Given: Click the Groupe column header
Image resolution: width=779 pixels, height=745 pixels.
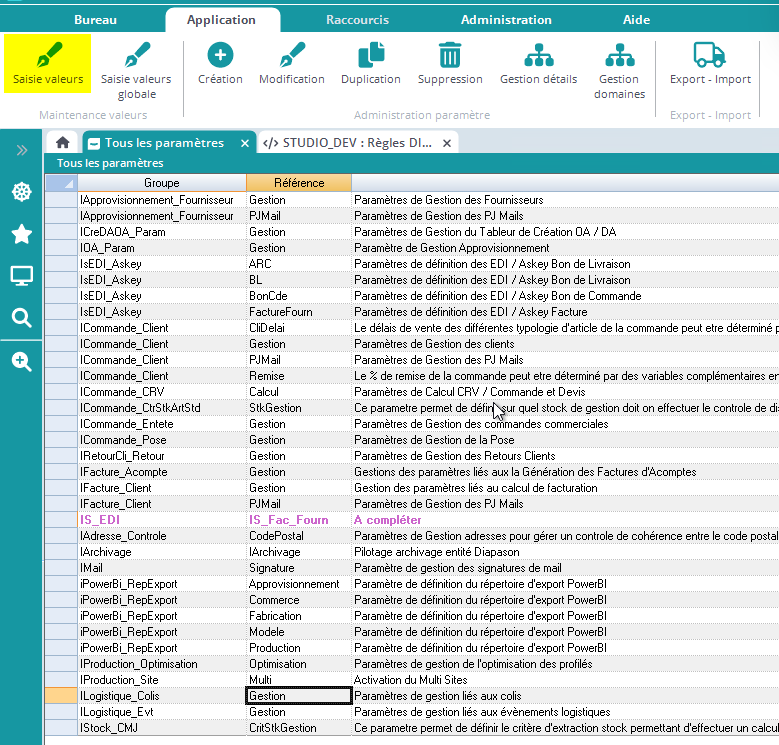Looking at the screenshot, I should click(x=162, y=183).
